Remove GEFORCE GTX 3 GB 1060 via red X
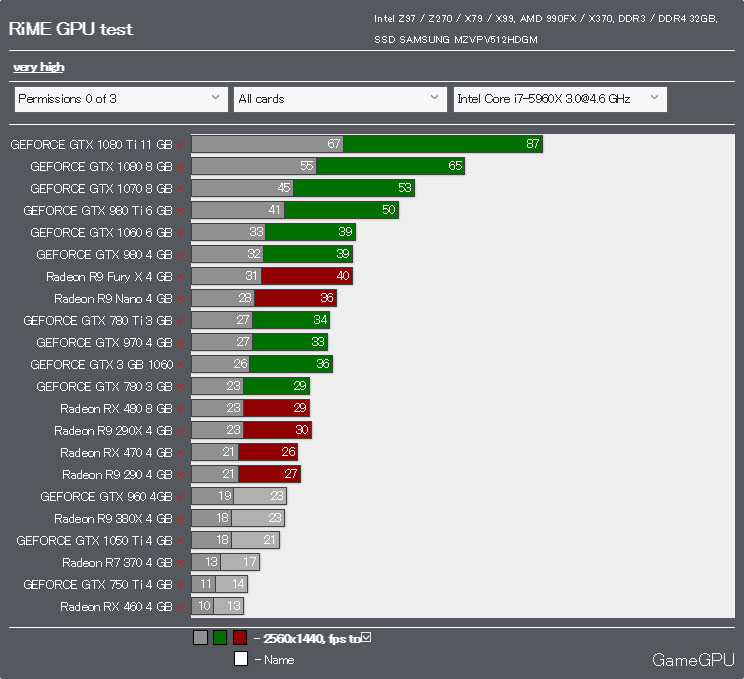 point(180,365)
